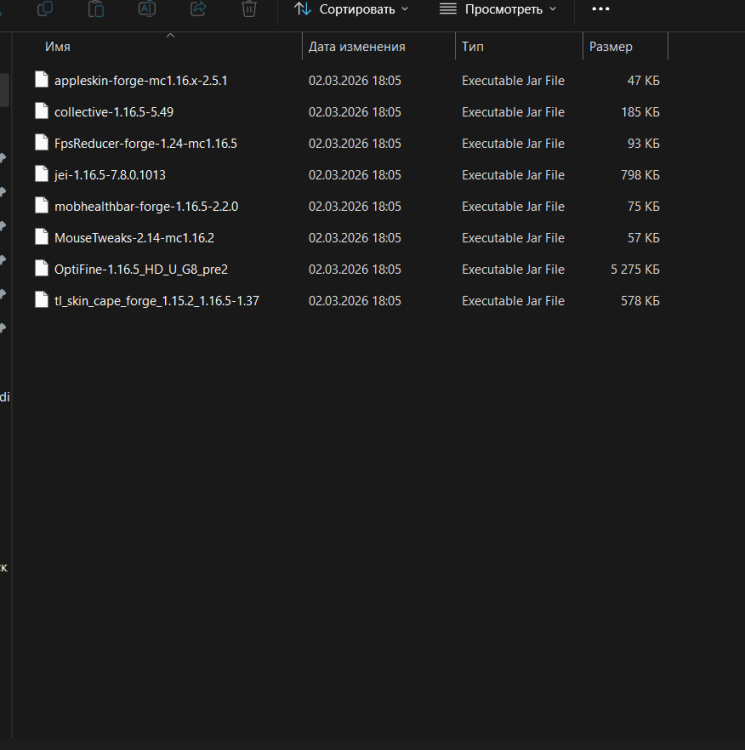Click the file icon beside mobhealthbar-forge
Viewport: 745px width, 750px height.
pos(42,206)
